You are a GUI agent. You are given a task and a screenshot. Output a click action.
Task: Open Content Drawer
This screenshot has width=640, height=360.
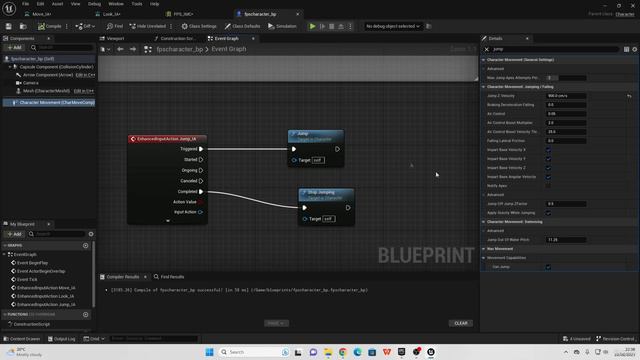coord(22,339)
